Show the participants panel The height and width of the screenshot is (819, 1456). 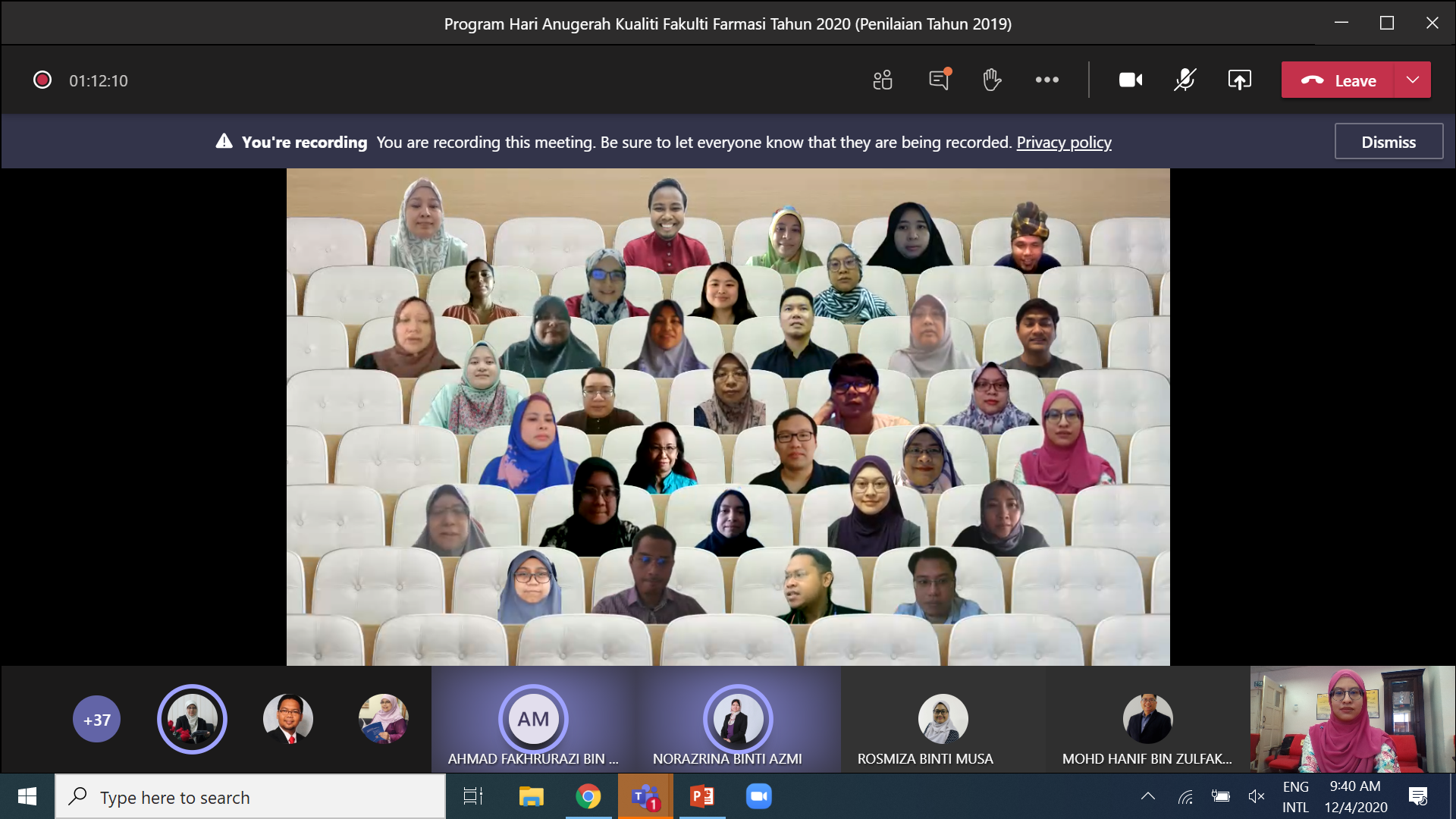[x=883, y=80]
